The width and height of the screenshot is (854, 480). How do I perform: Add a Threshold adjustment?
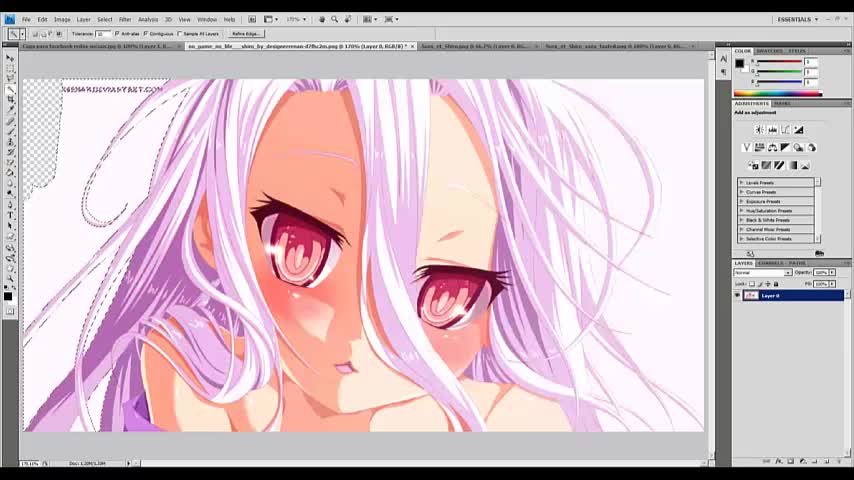click(779, 165)
